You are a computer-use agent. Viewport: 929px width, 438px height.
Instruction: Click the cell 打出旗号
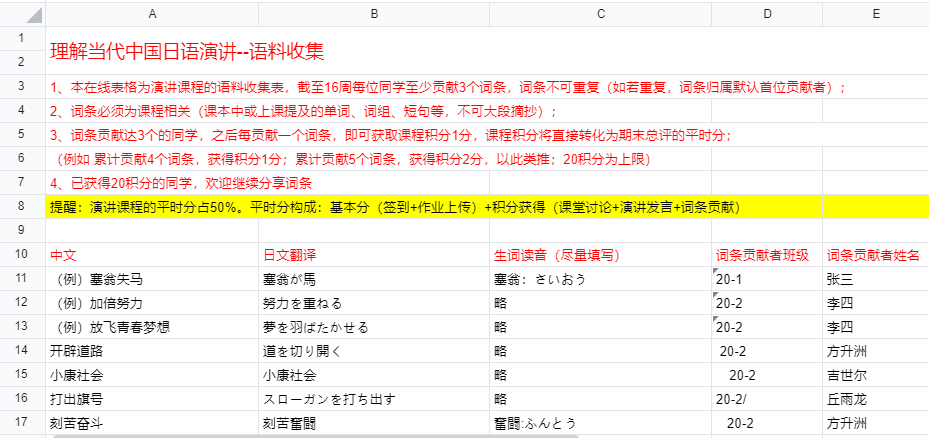[152, 399]
